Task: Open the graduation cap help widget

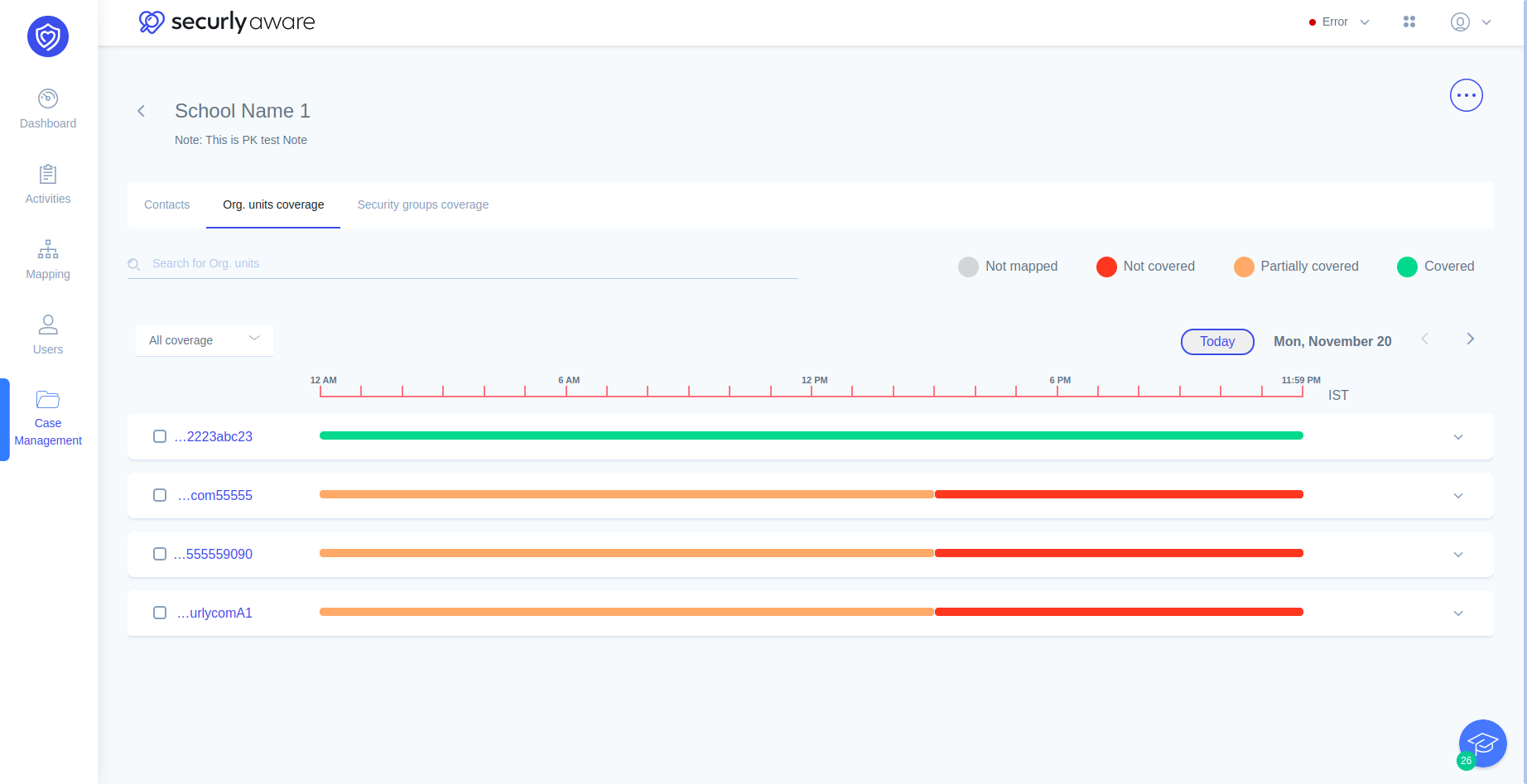Action: (x=1483, y=743)
